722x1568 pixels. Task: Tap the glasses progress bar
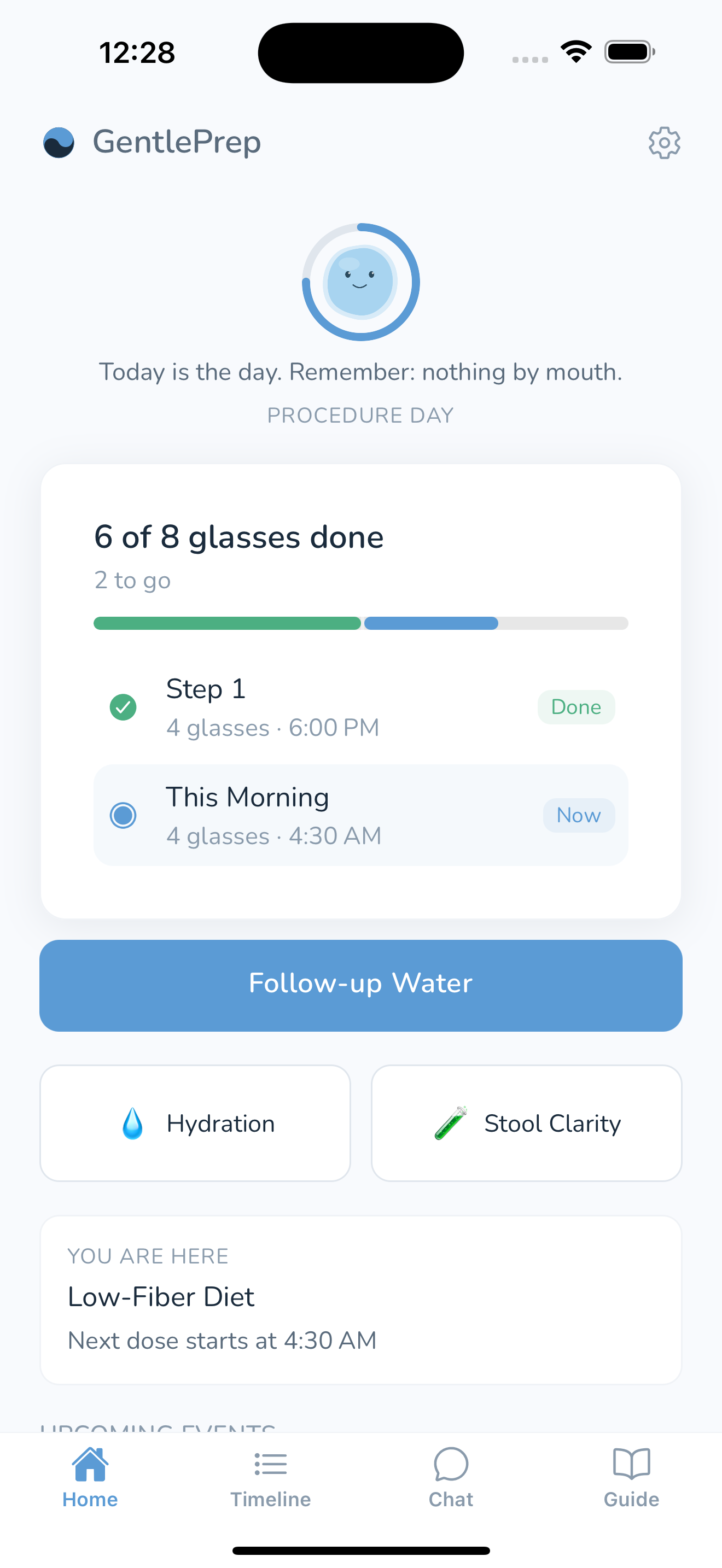(x=361, y=623)
